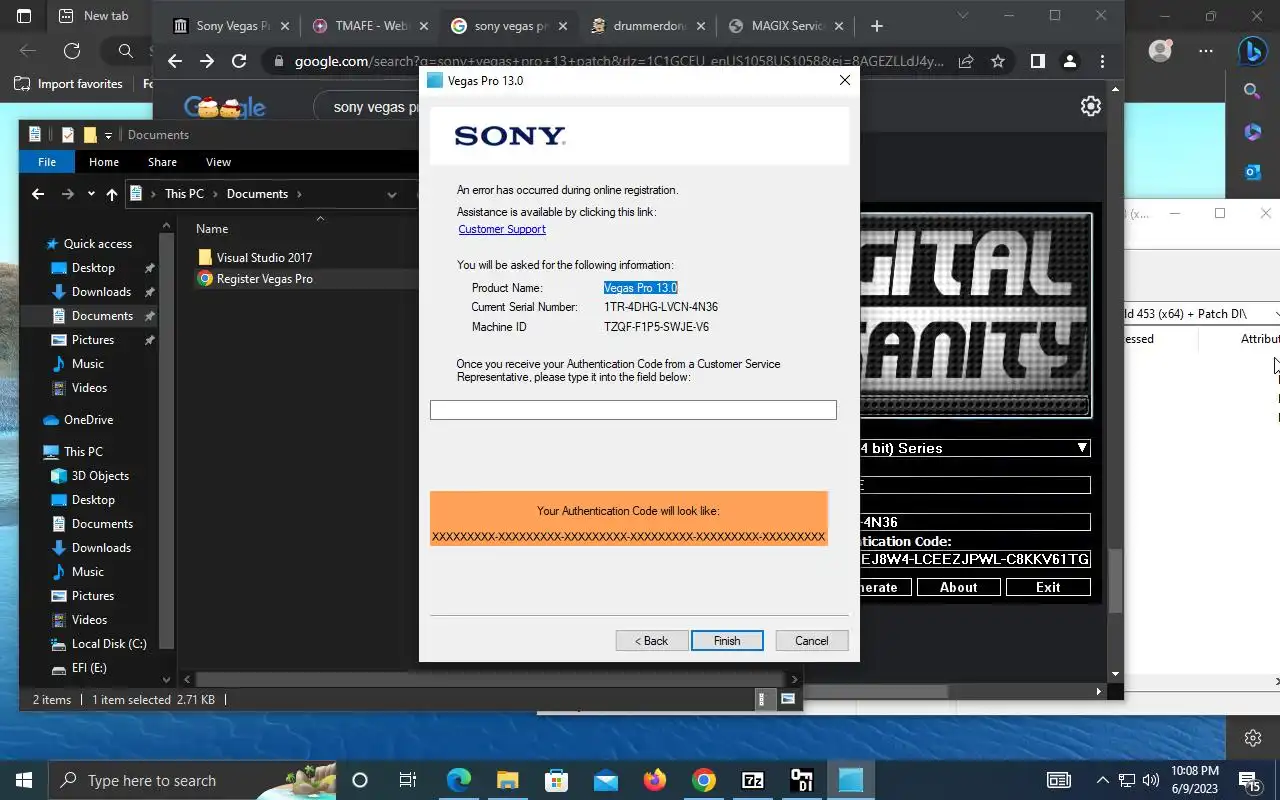Open Microsoft Store from the taskbar
This screenshot has height=800, width=1280.
pos(557,780)
